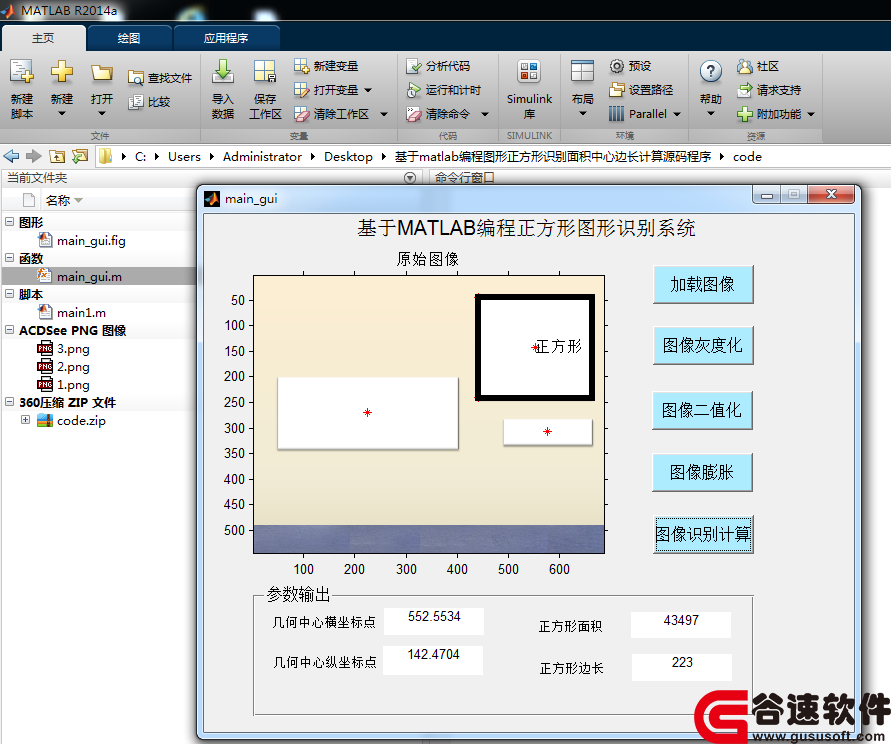Click the 正方形面积 value field
The image size is (891, 744).
[x=681, y=625]
